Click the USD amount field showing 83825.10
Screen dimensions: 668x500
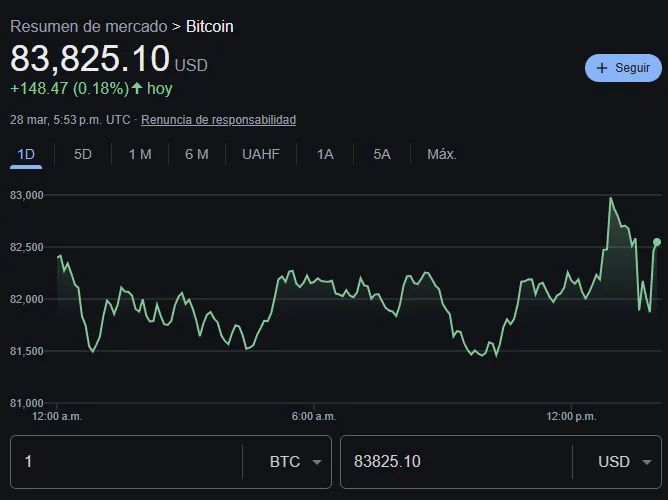pos(456,462)
